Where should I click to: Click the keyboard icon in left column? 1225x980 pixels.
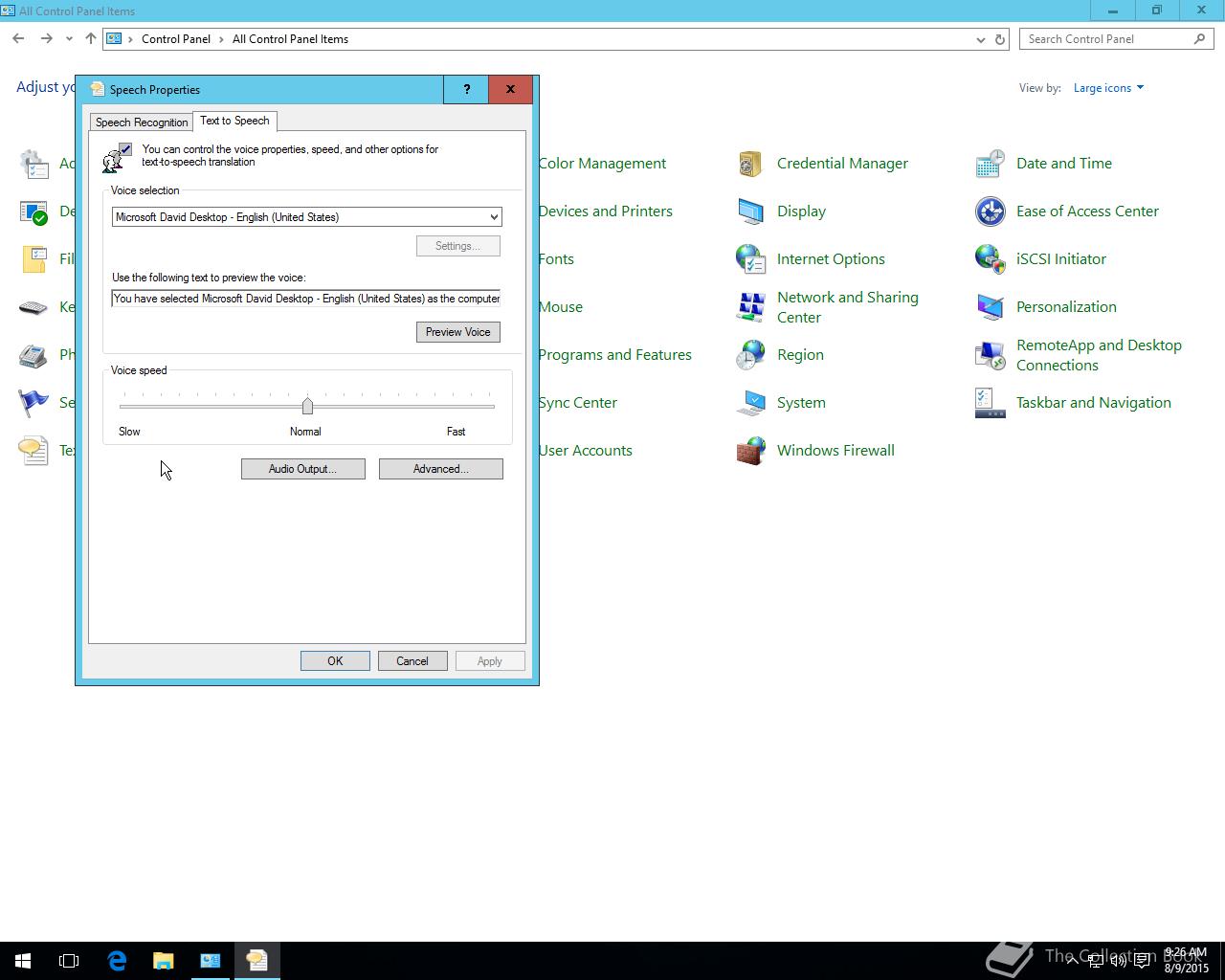[33, 307]
